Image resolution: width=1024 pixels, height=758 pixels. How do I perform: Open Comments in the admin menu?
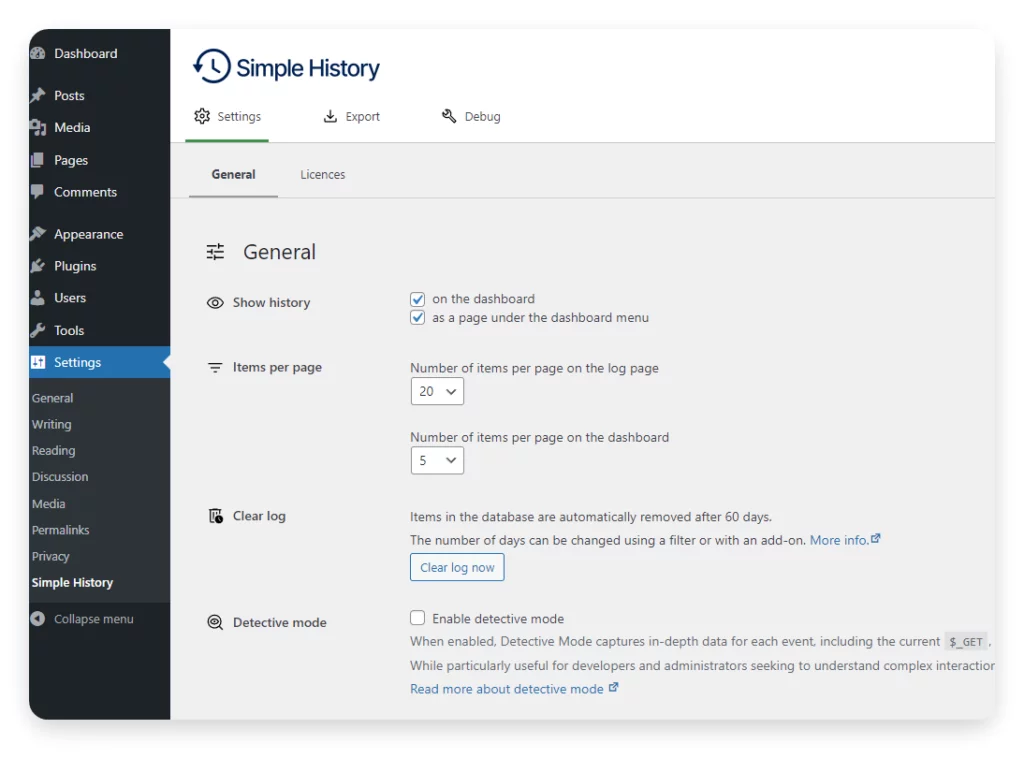pyautogui.click(x=99, y=192)
